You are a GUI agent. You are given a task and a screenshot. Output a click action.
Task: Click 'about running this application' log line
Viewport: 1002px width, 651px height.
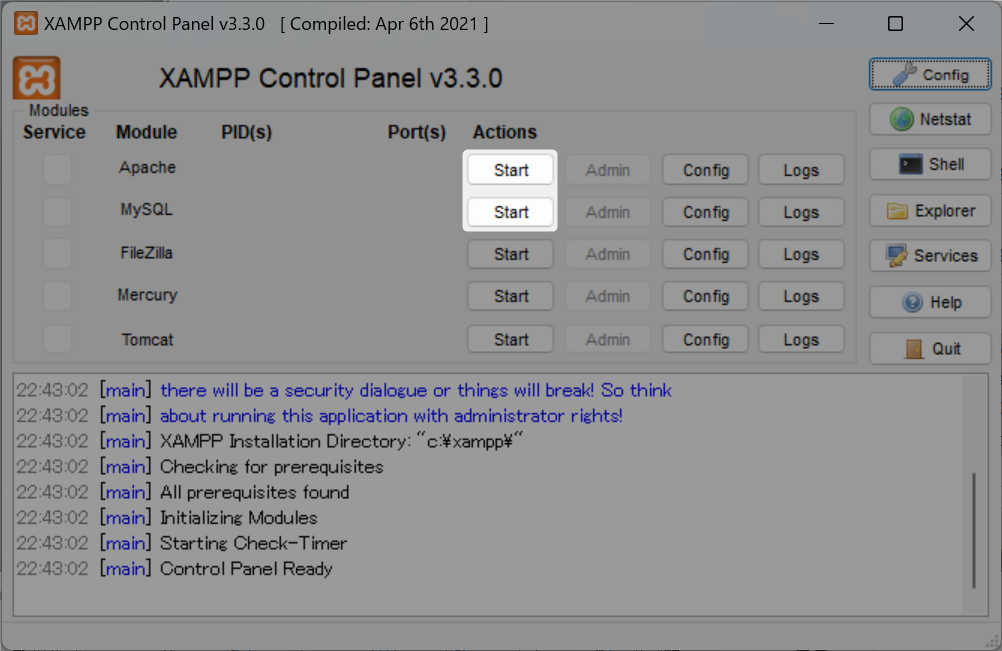[x=391, y=416]
